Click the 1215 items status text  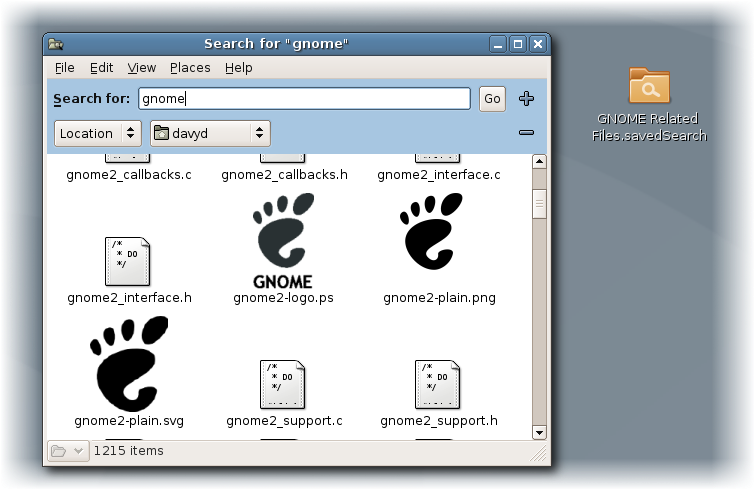click(x=128, y=451)
